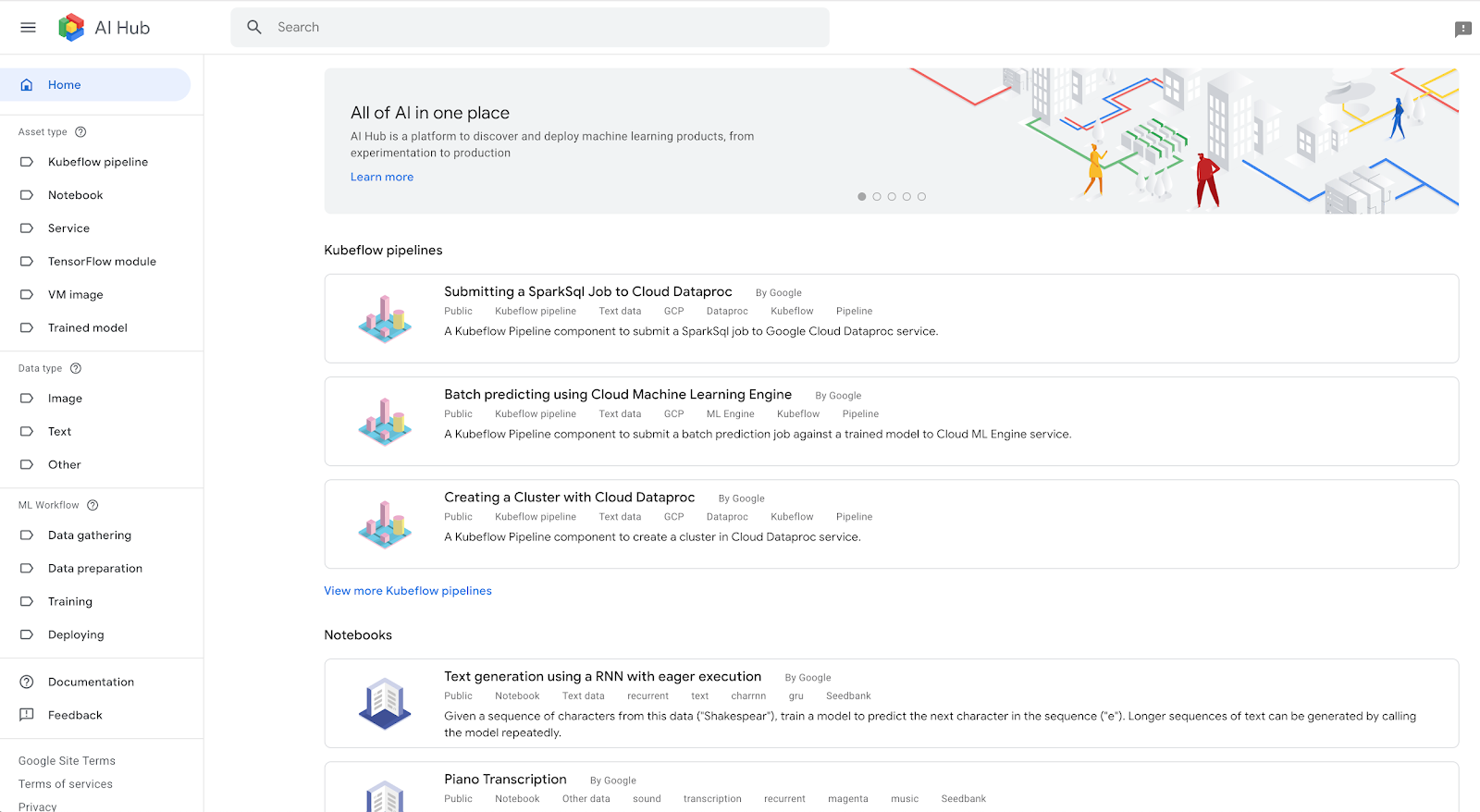Image resolution: width=1480 pixels, height=812 pixels.
Task: Open Creating a Cluster with Cloud Dataproc
Action: tap(570, 497)
